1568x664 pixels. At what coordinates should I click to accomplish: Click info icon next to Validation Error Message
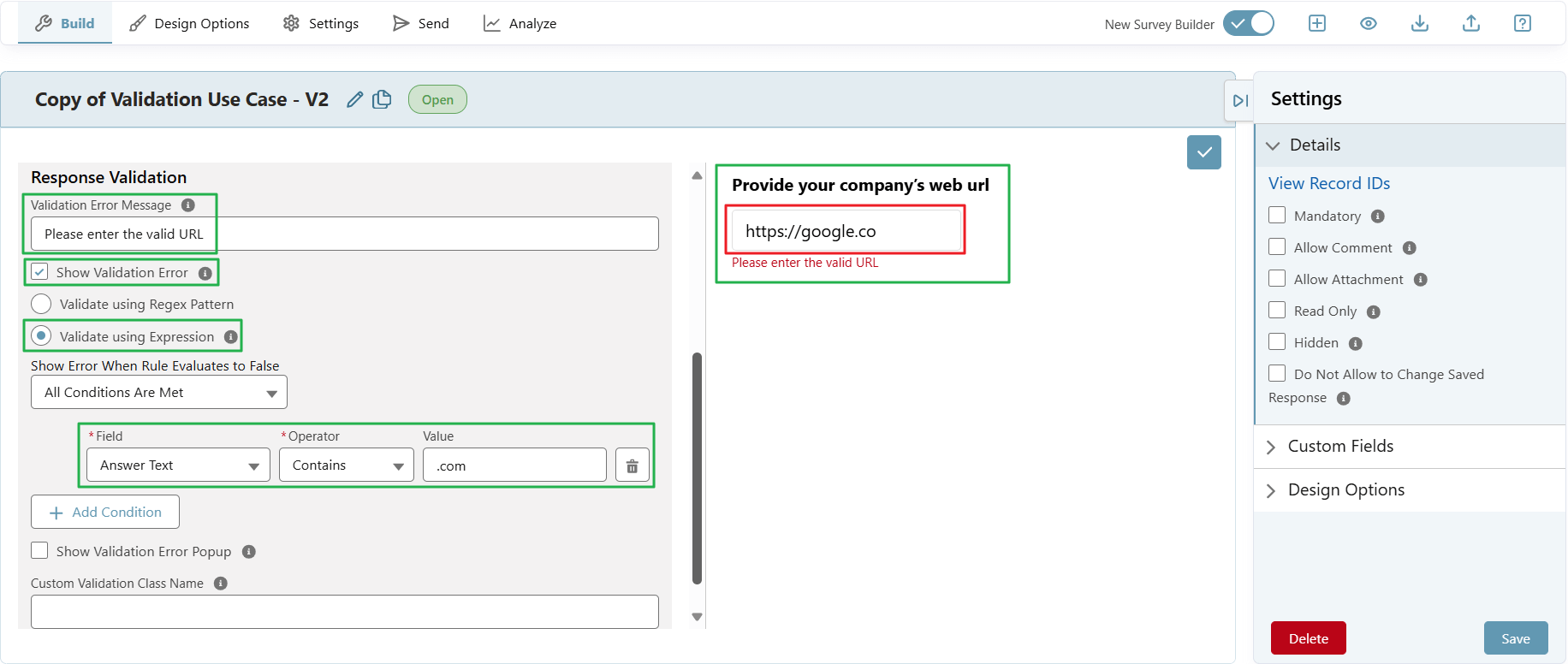188,205
